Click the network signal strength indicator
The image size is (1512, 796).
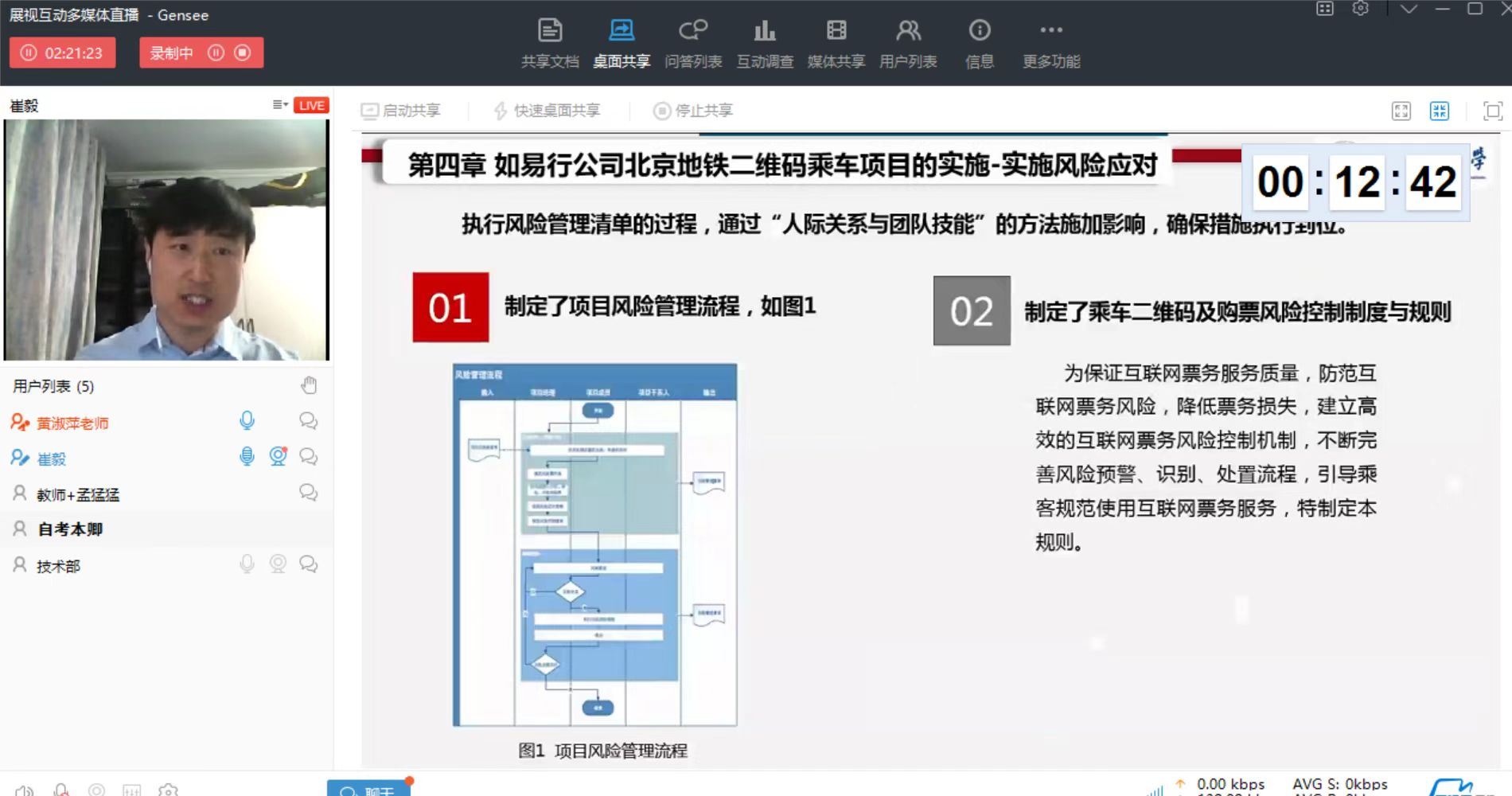click(x=1155, y=790)
